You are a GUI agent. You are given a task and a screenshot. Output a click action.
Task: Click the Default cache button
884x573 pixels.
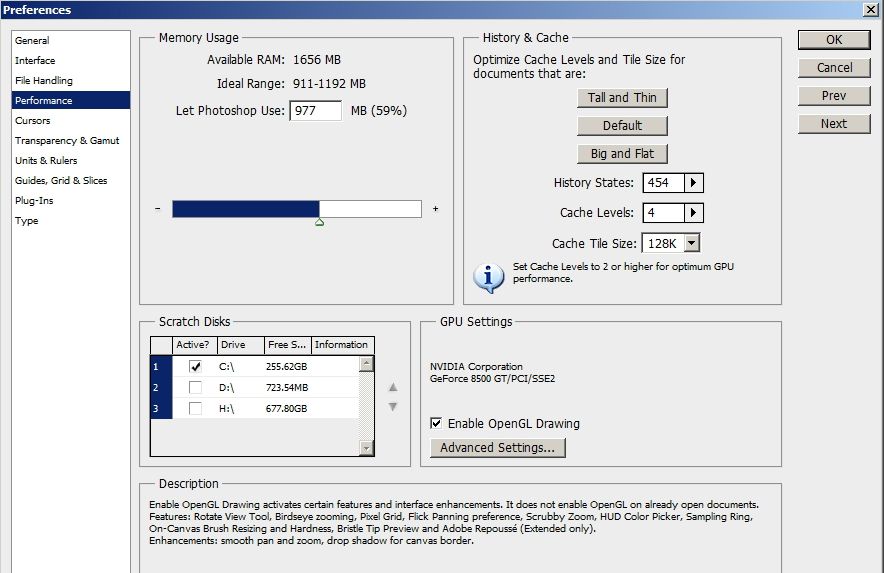pyautogui.click(x=622, y=126)
